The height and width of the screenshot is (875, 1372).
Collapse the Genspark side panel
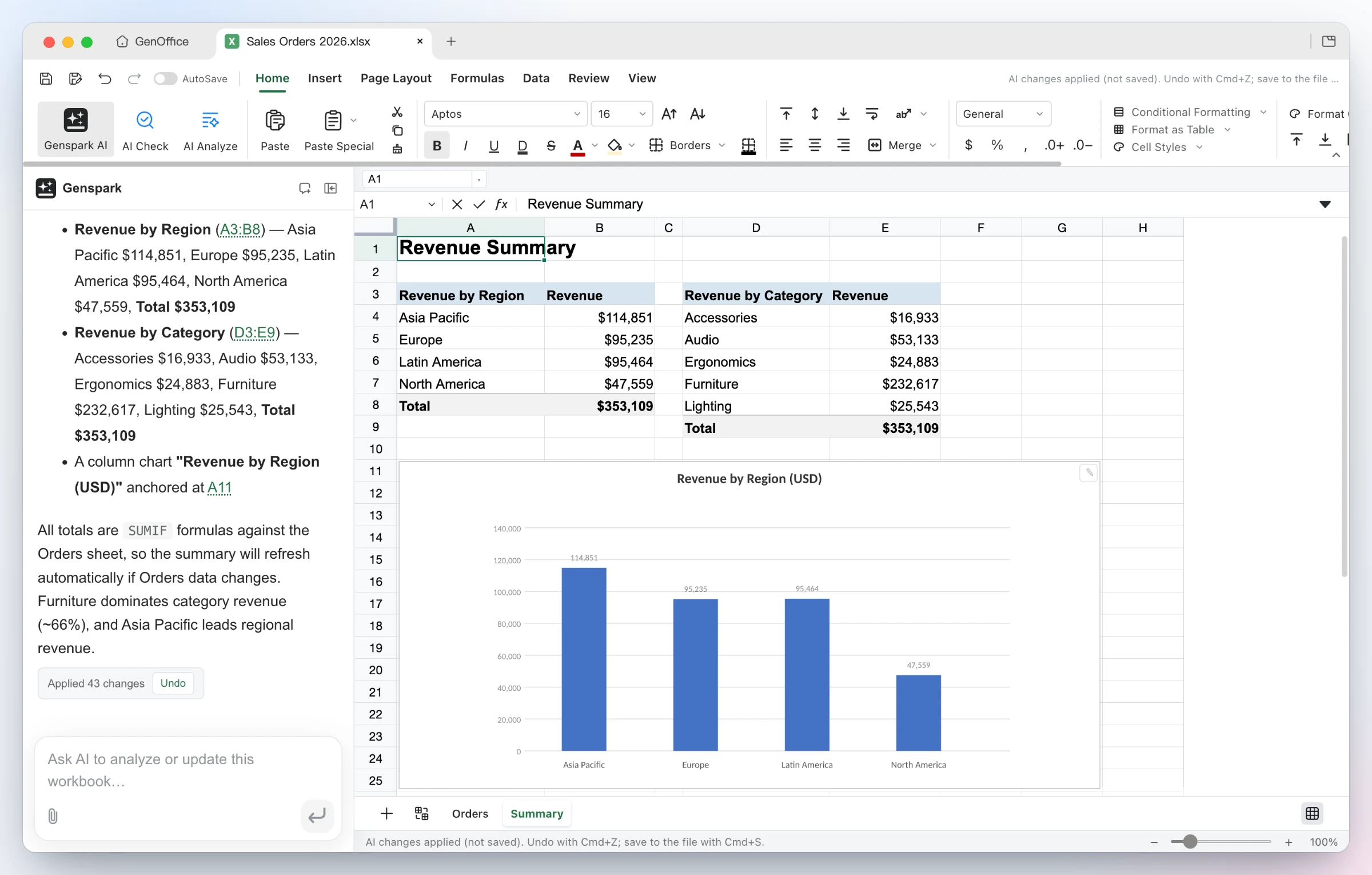coord(330,188)
